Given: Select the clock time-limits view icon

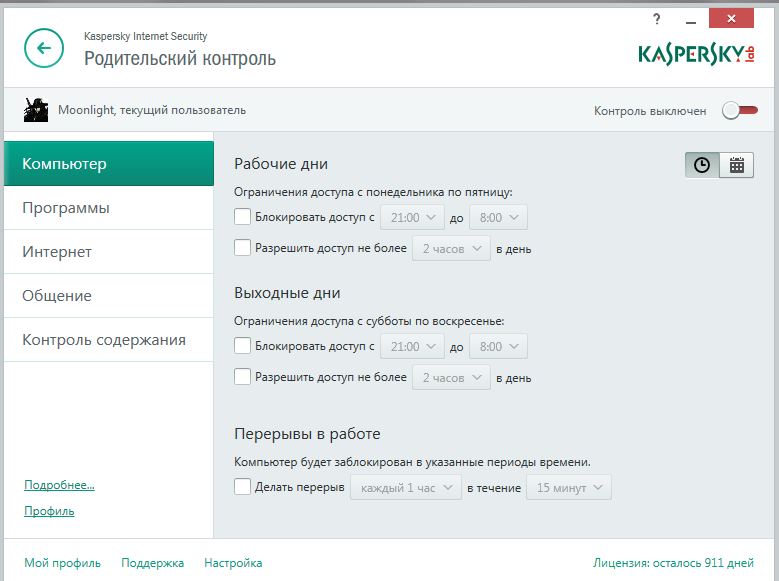Looking at the screenshot, I should pos(702,166).
